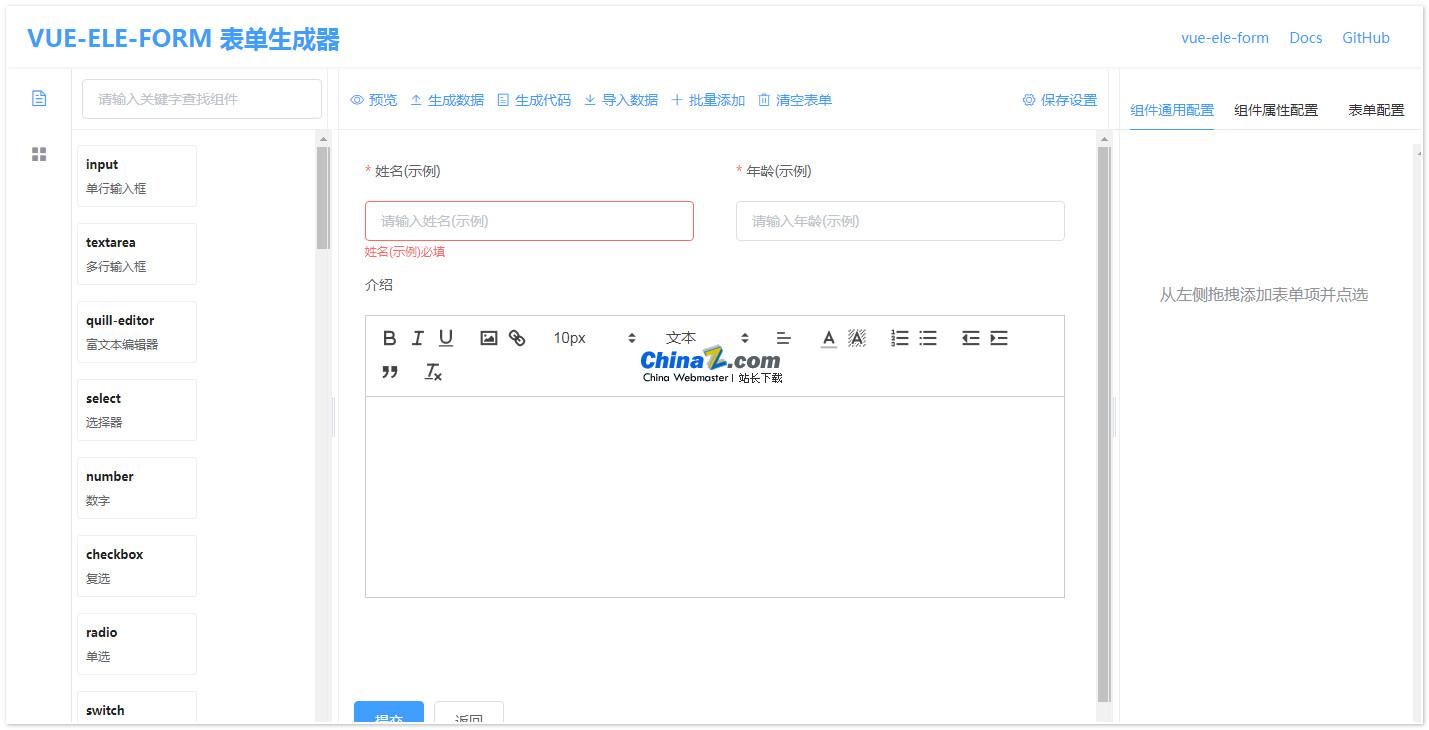Image resolution: width=1429 pixels, height=730 pixels.
Task: Add a blockquote in the rich text editor
Action: point(390,372)
